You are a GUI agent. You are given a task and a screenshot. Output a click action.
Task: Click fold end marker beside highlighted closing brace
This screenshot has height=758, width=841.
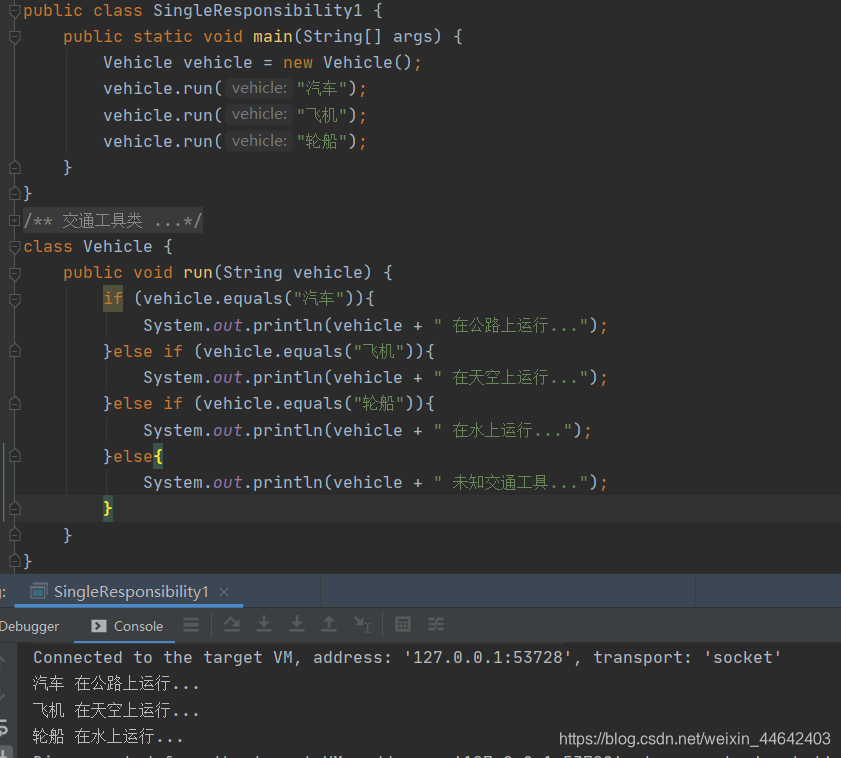[x=15, y=509]
